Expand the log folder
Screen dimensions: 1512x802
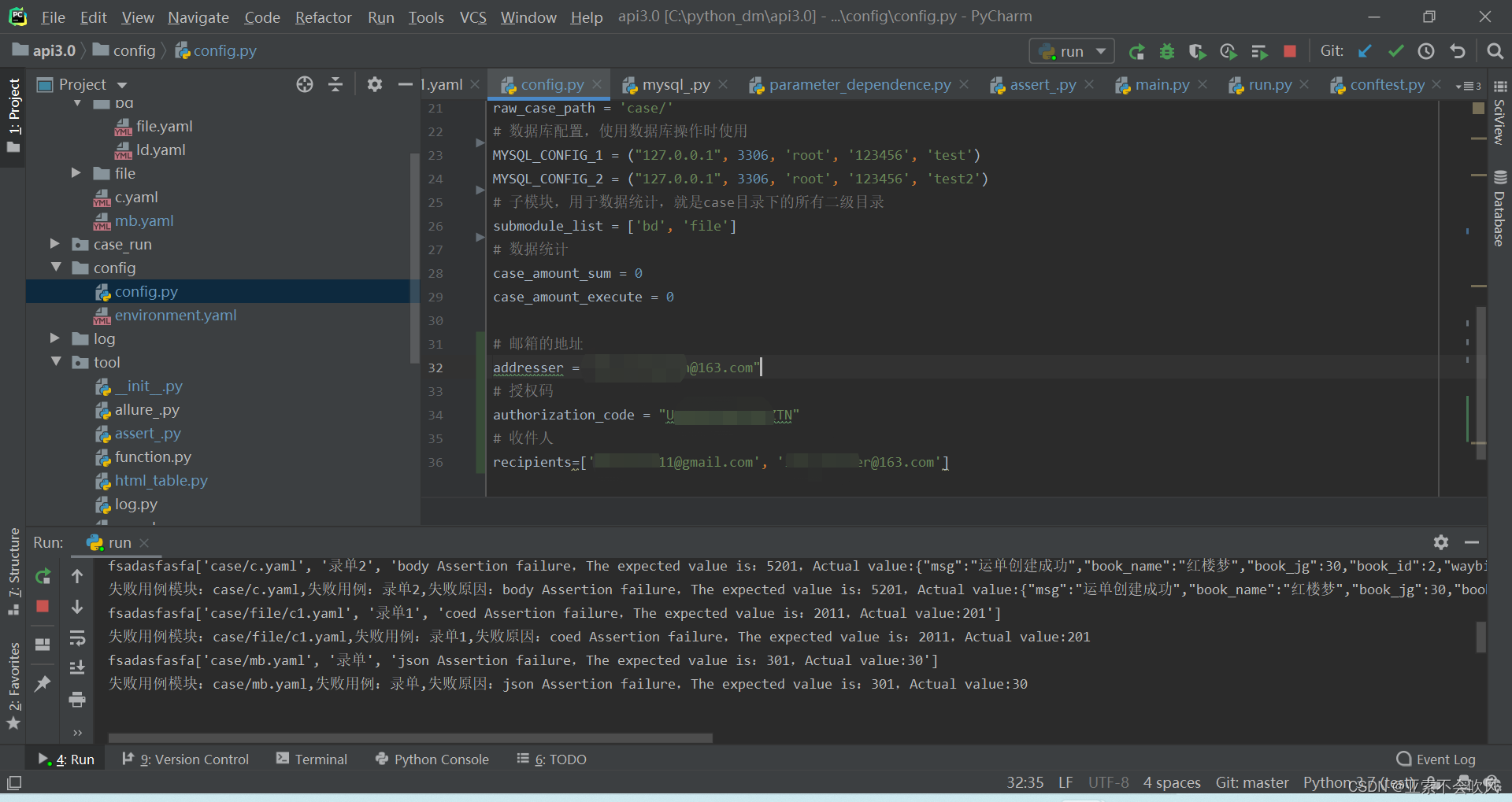[x=55, y=338]
